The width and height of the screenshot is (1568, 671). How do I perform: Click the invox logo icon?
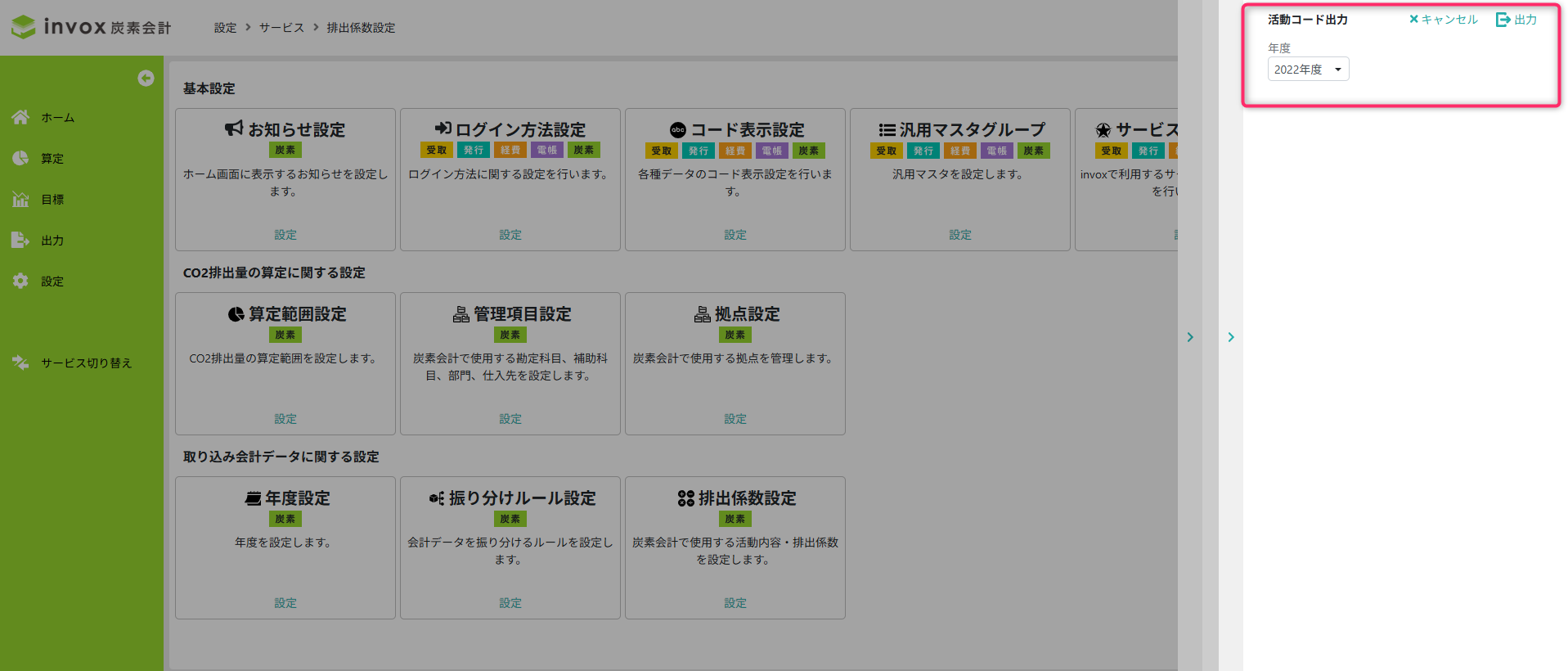[x=24, y=27]
